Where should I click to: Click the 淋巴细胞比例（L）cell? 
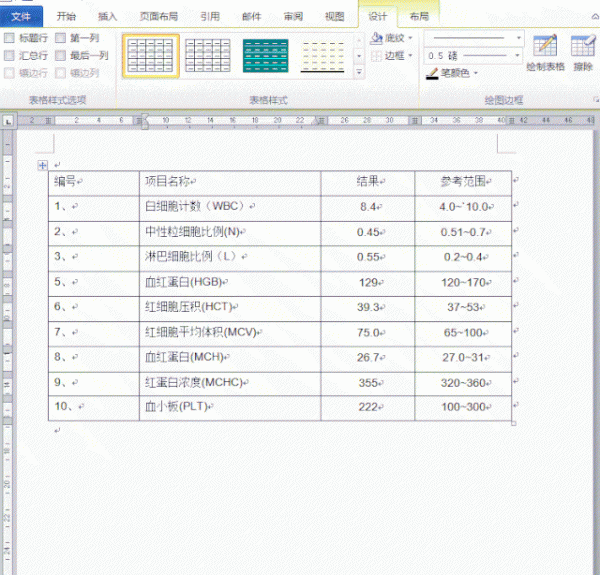coord(230,259)
